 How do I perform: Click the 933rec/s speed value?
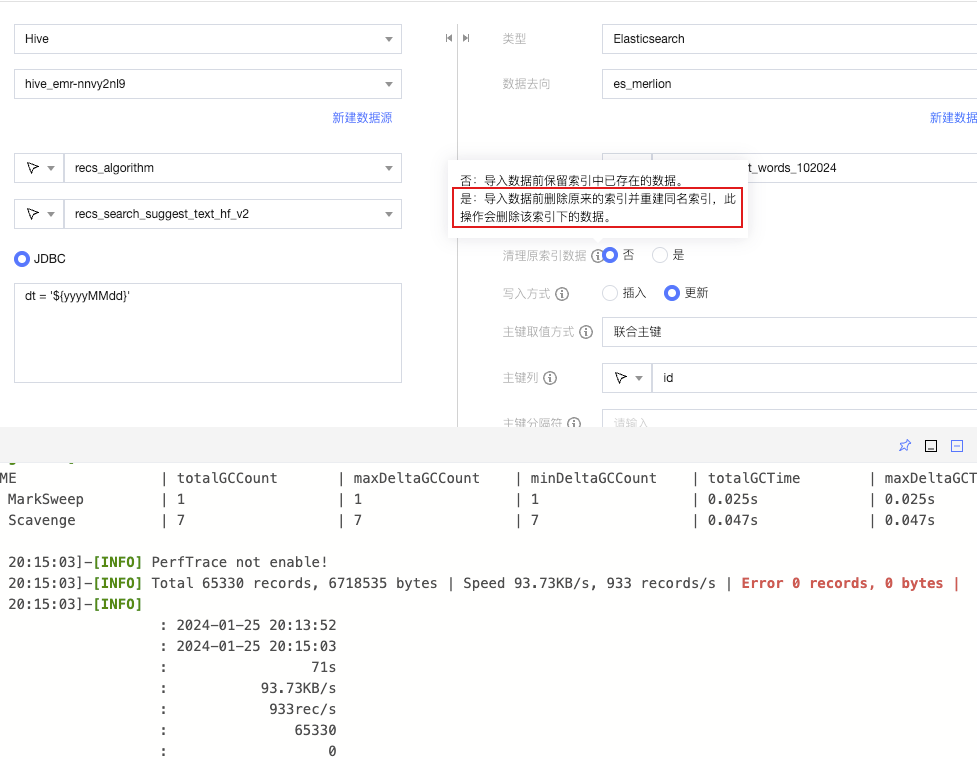coord(302,709)
